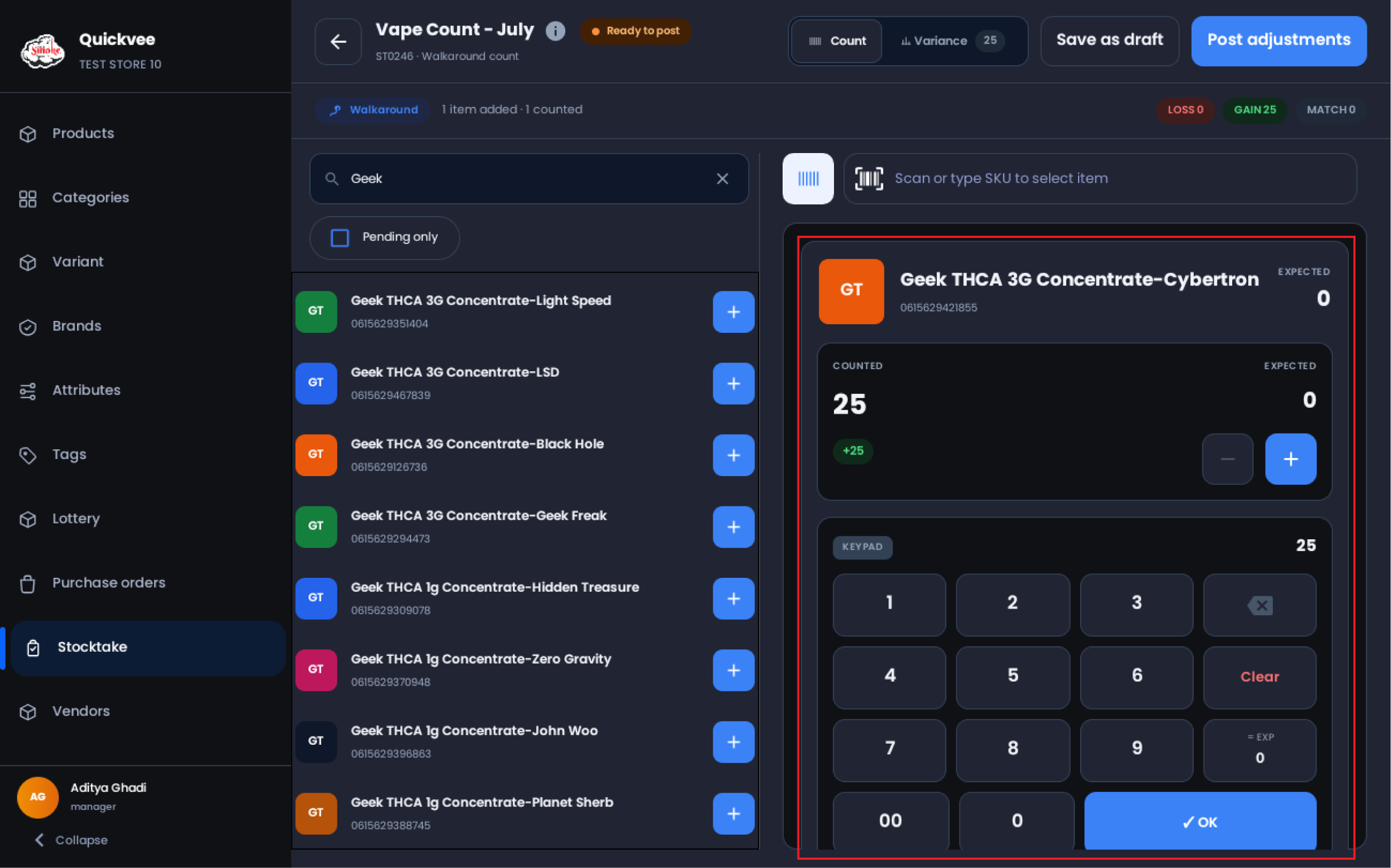
Task: Add Geek THCA 3G Concentrate-Black Hole item
Action: click(x=733, y=455)
